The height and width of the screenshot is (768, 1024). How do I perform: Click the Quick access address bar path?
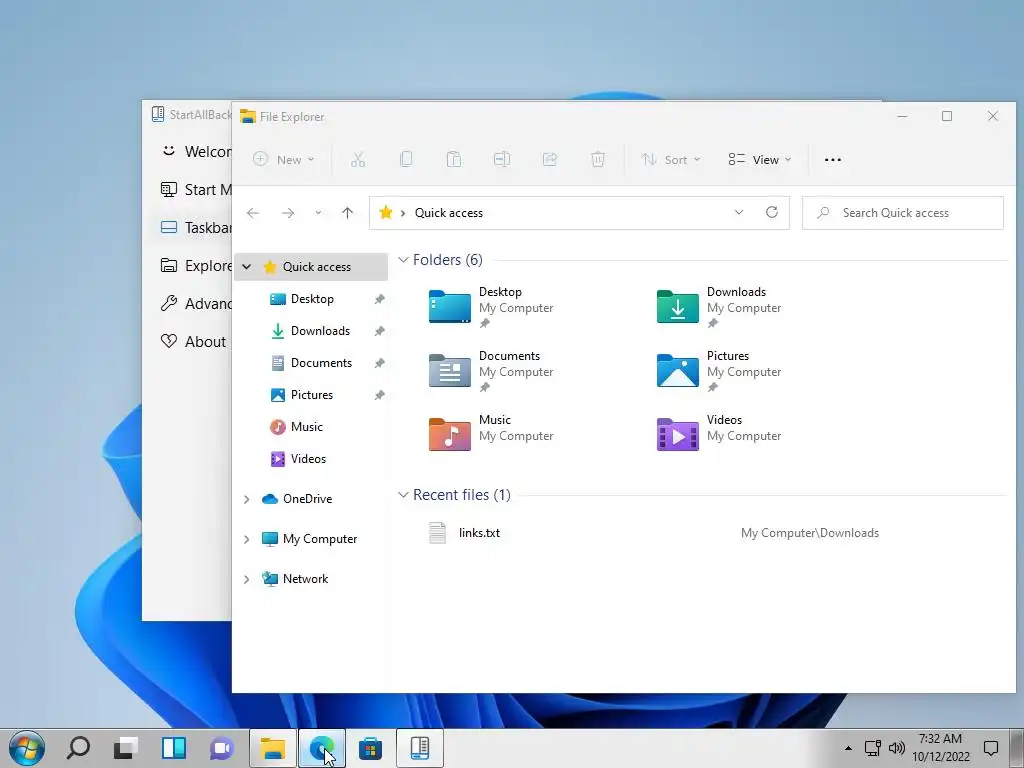(449, 213)
